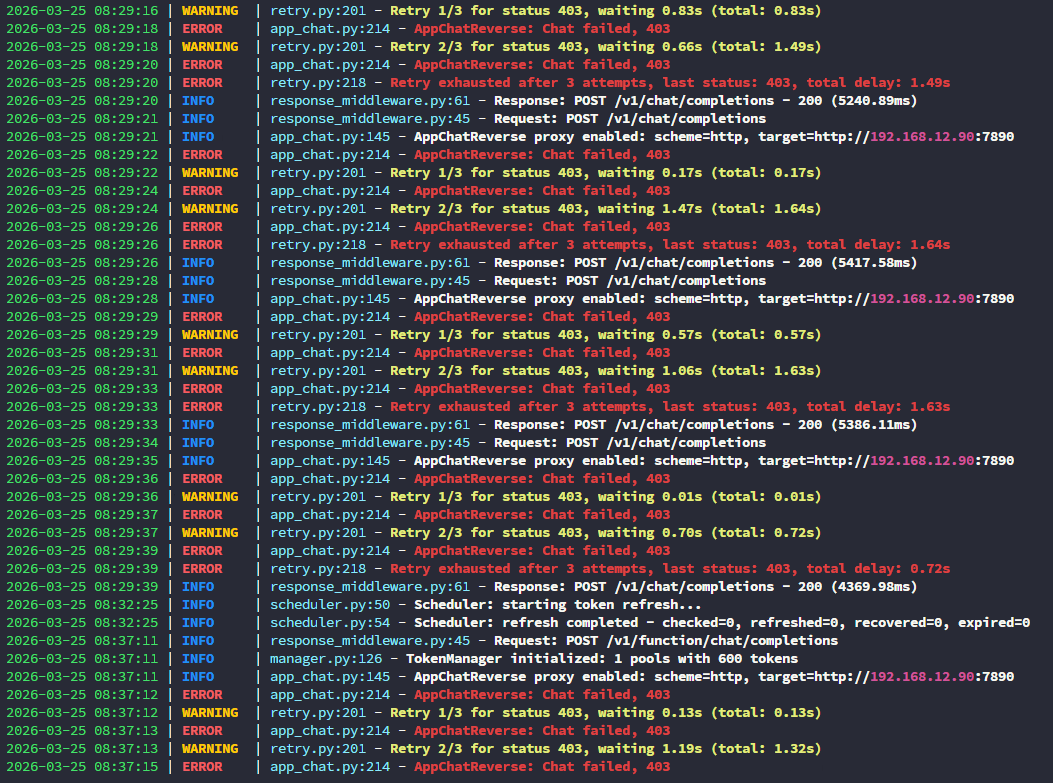This screenshot has width=1053, height=783.
Task: Select the response line showing 4369.98ms
Action: [x=705, y=587]
